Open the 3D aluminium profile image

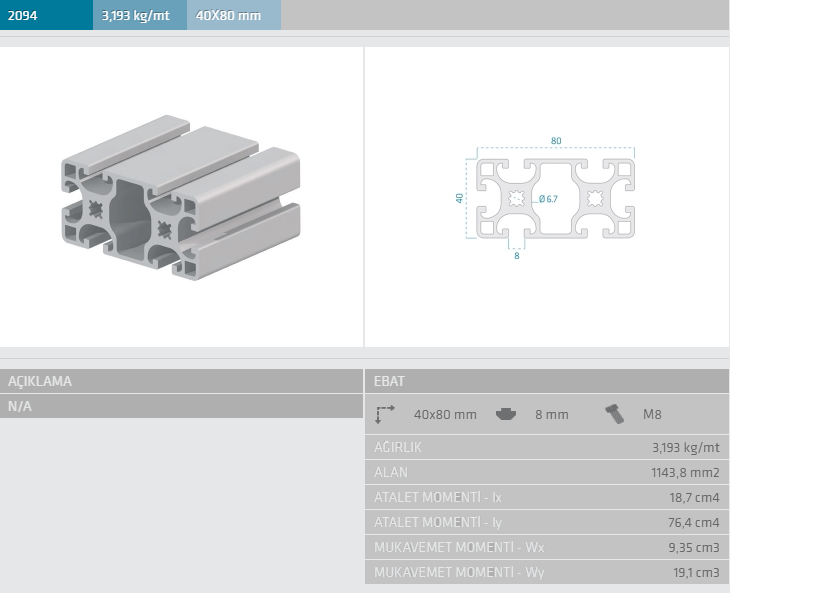click(x=181, y=196)
